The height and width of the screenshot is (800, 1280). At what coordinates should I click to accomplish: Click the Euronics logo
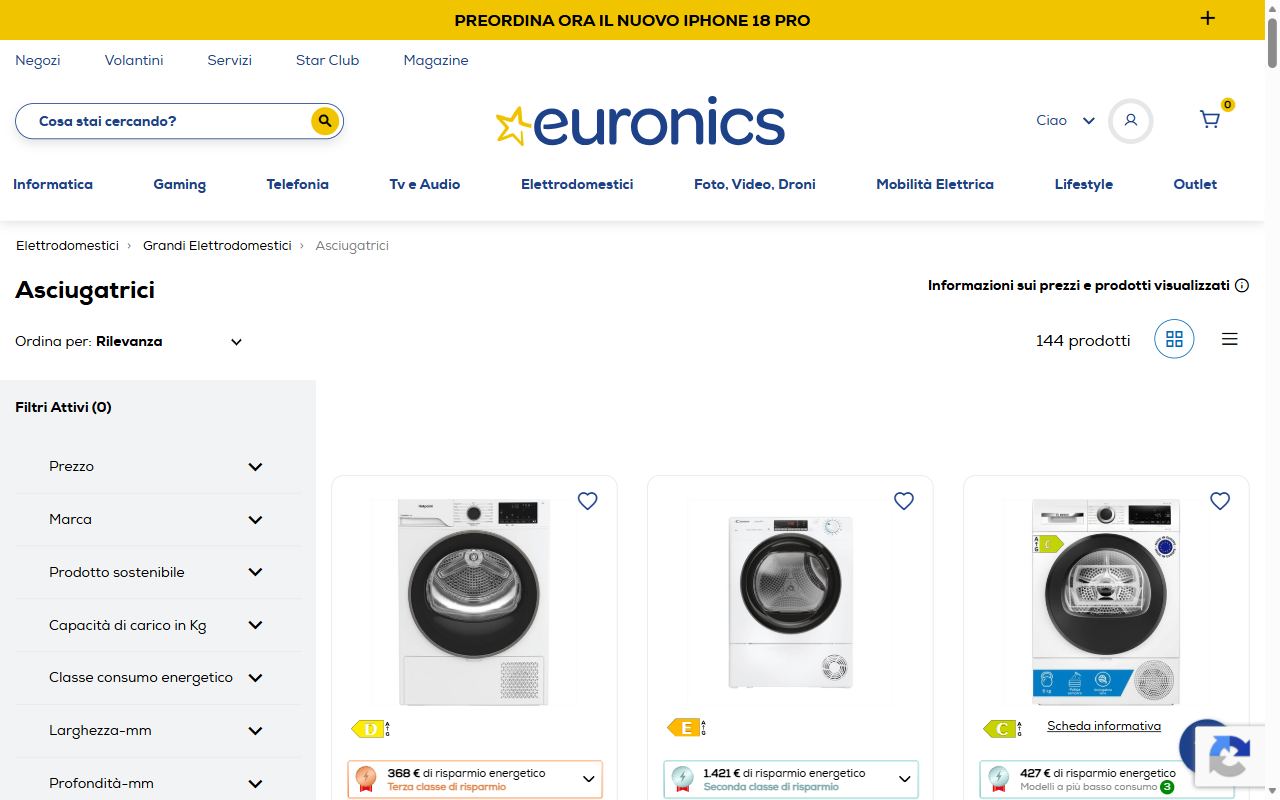click(640, 122)
